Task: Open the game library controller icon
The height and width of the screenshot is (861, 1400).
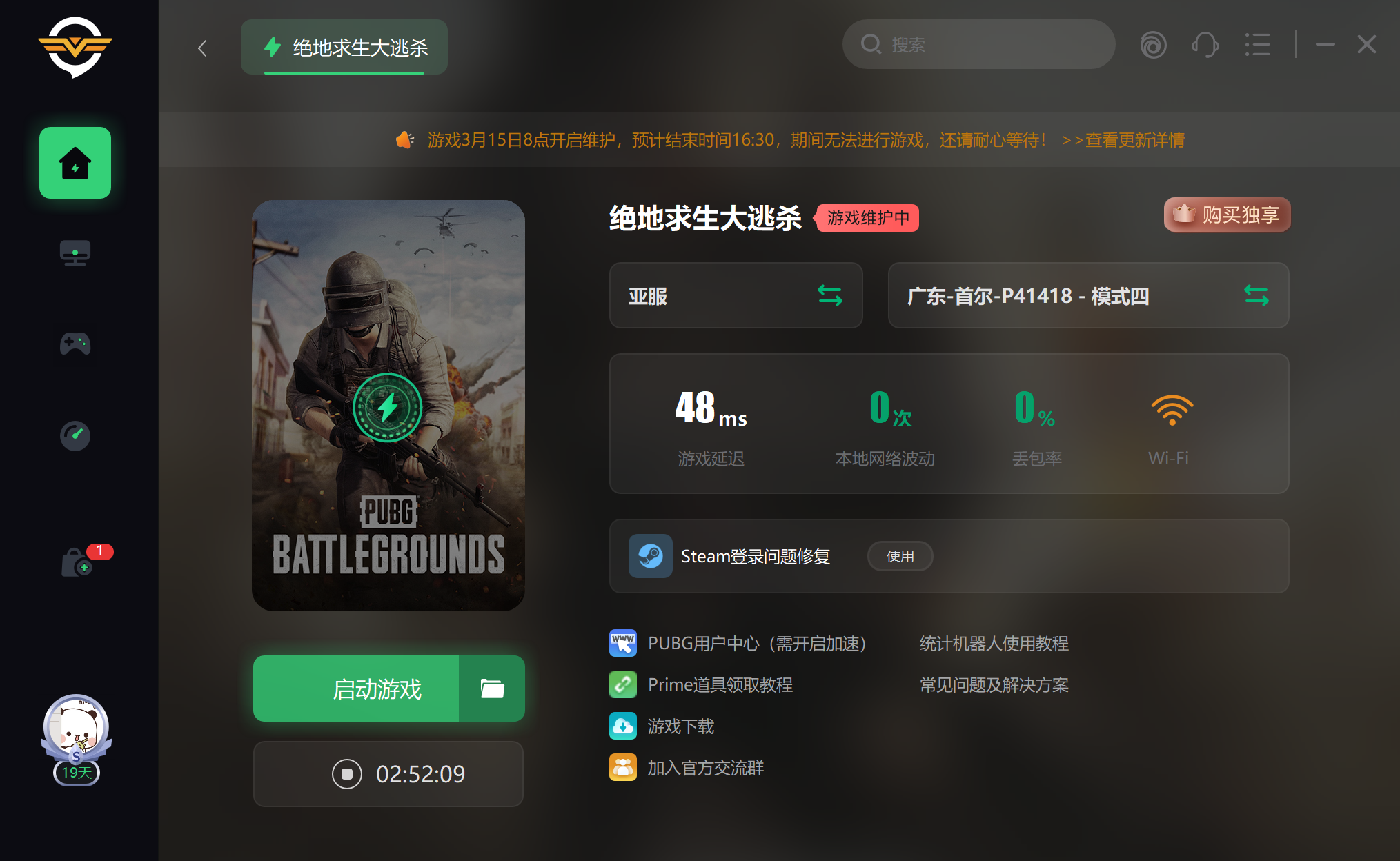Action: 75,344
